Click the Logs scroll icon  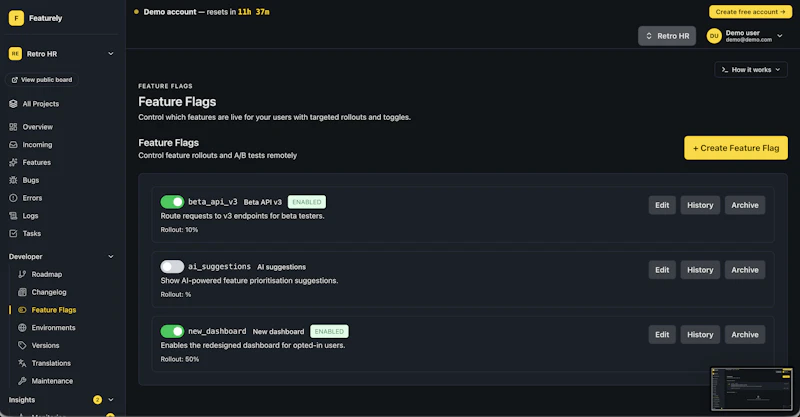pyautogui.click(x=13, y=216)
